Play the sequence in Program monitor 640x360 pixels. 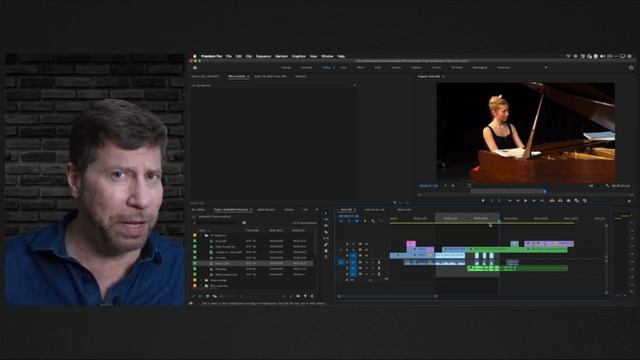tap(526, 201)
